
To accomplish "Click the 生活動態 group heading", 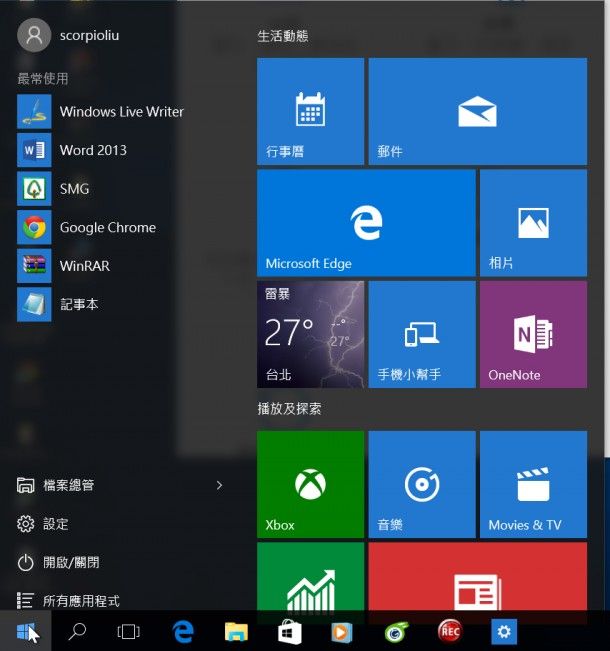I will coord(283,36).
